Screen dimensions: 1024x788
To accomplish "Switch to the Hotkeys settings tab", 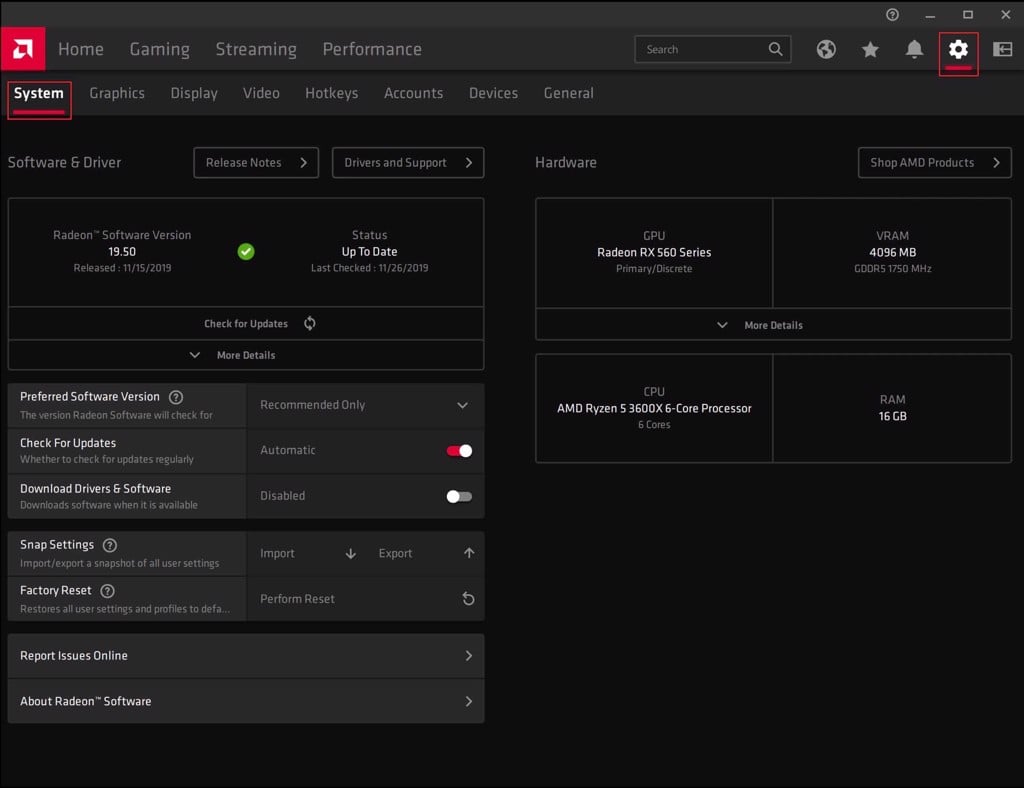I will (x=332, y=93).
